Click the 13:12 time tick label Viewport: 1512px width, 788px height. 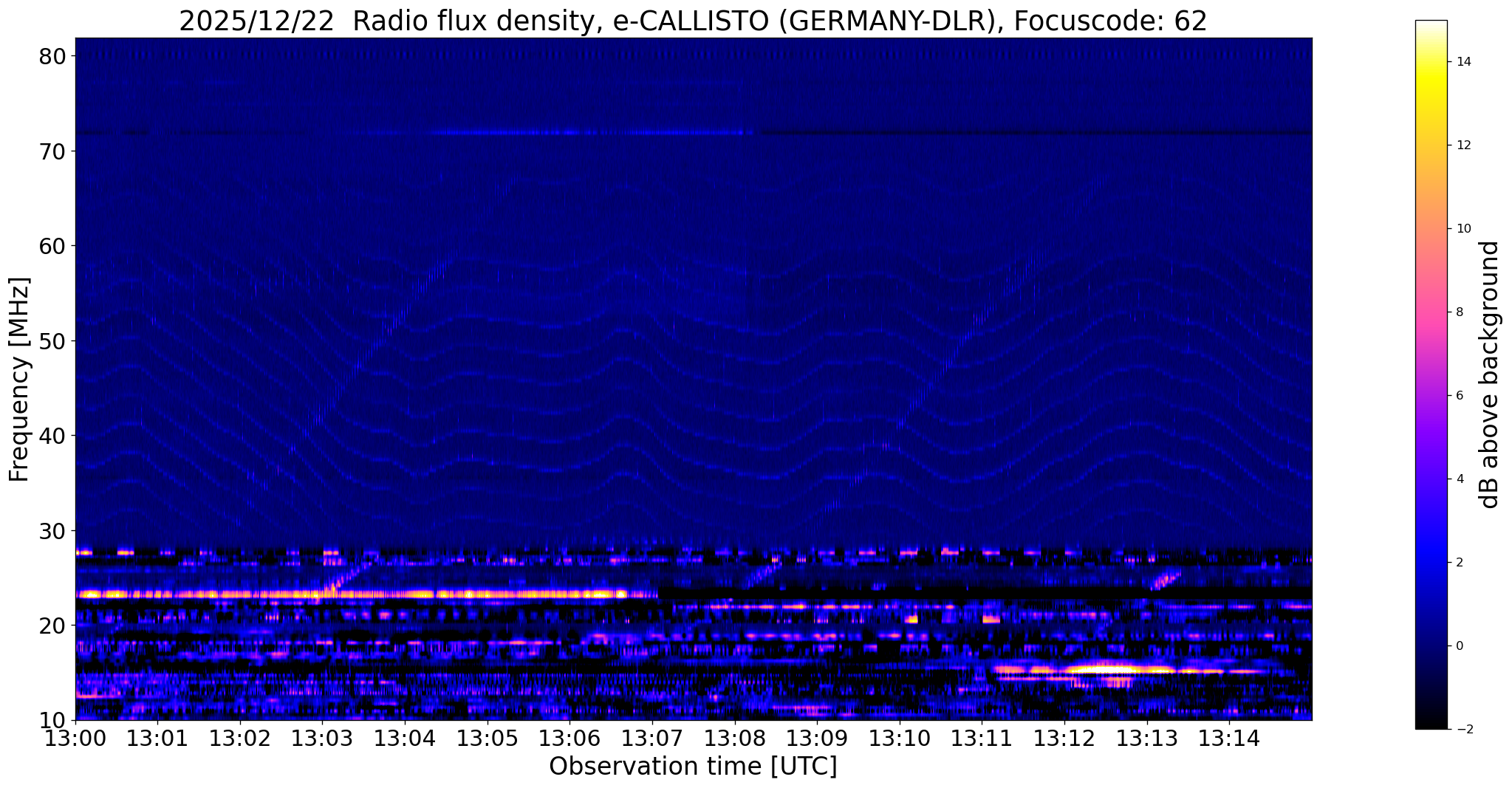[x=1064, y=738]
